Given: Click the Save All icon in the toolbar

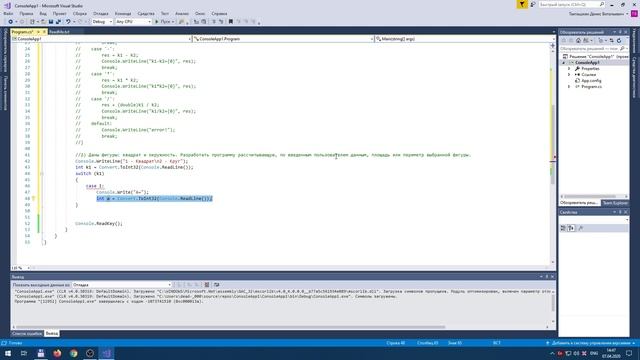Looking at the screenshot, I should (58, 22).
